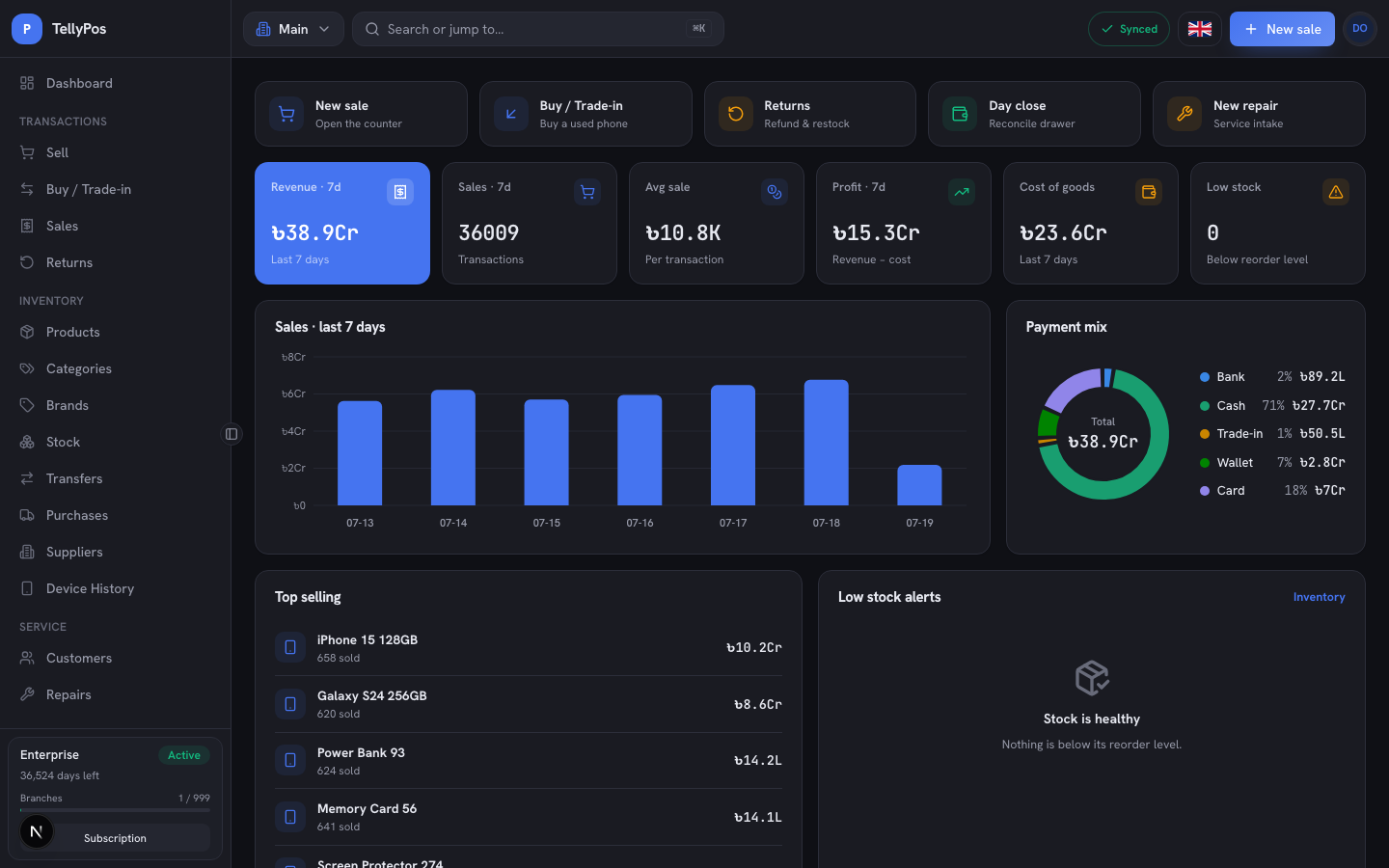Click the Revenue 7d receipt icon
Image resolution: width=1389 pixels, height=868 pixels.
click(x=400, y=192)
